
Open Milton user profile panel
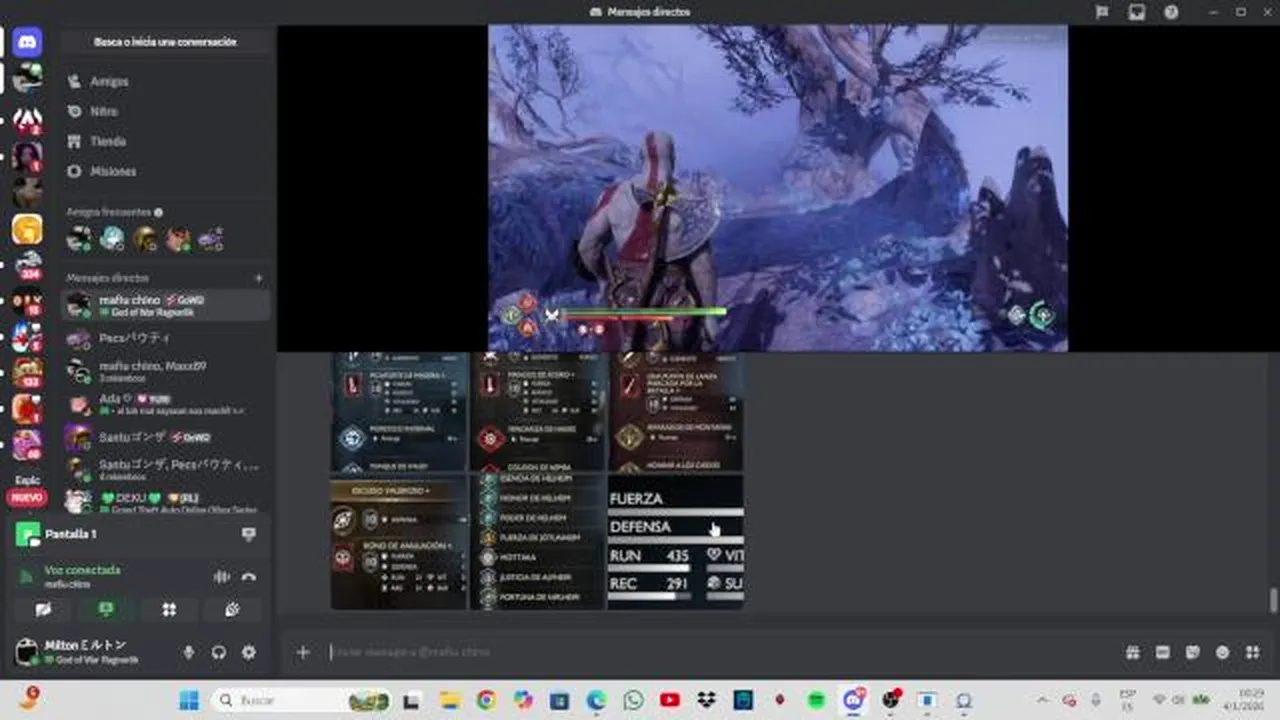pos(90,652)
